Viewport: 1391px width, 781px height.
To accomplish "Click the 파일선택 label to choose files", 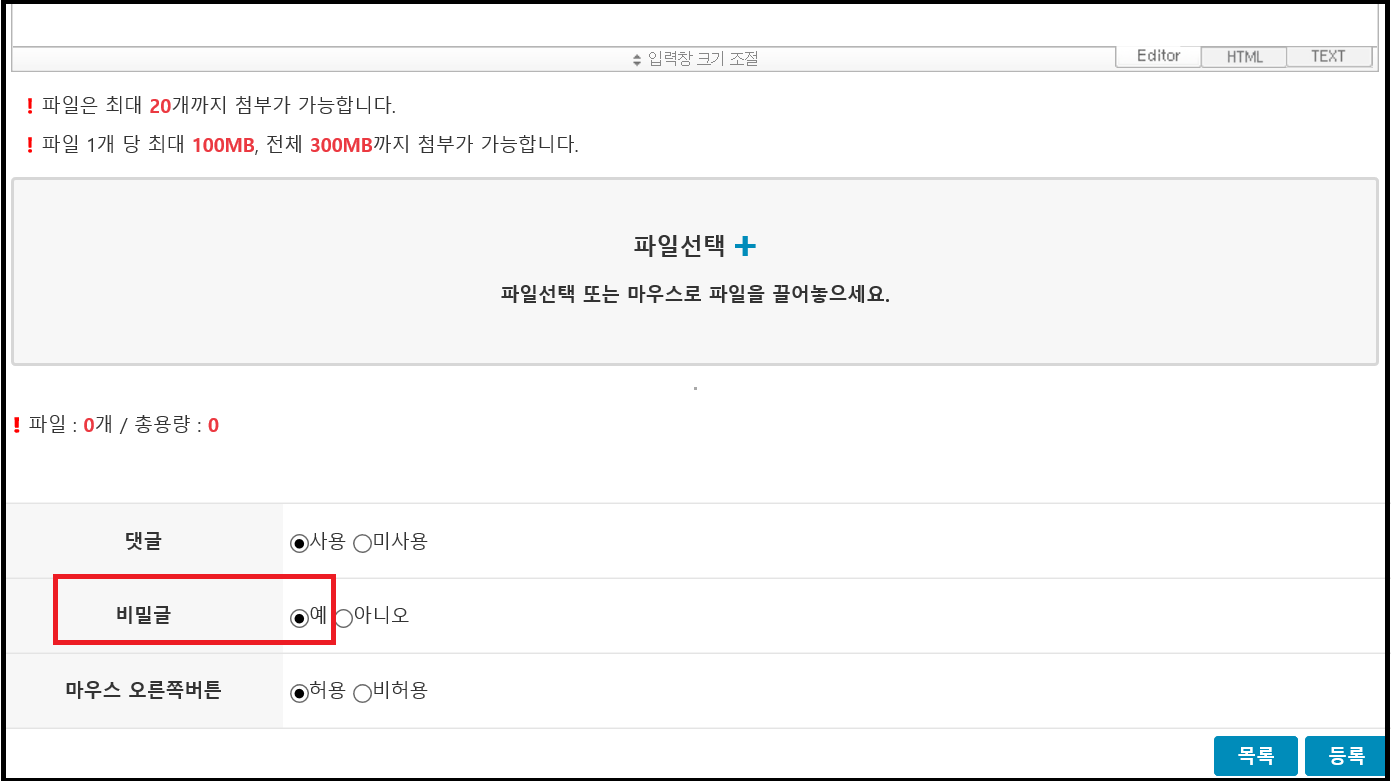I will click(679, 245).
